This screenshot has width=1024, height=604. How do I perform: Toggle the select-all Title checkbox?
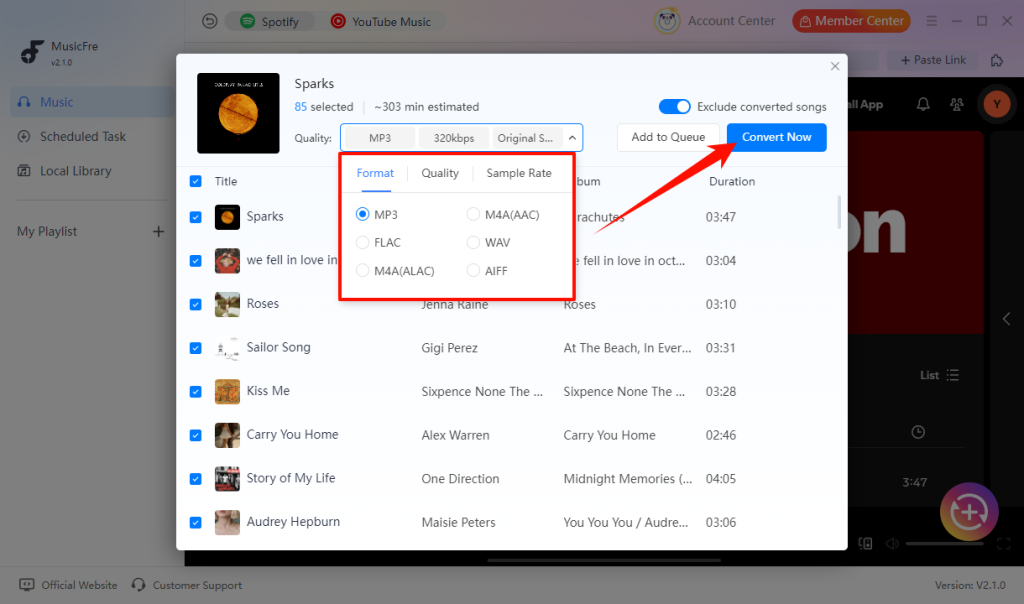tap(195, 181)
